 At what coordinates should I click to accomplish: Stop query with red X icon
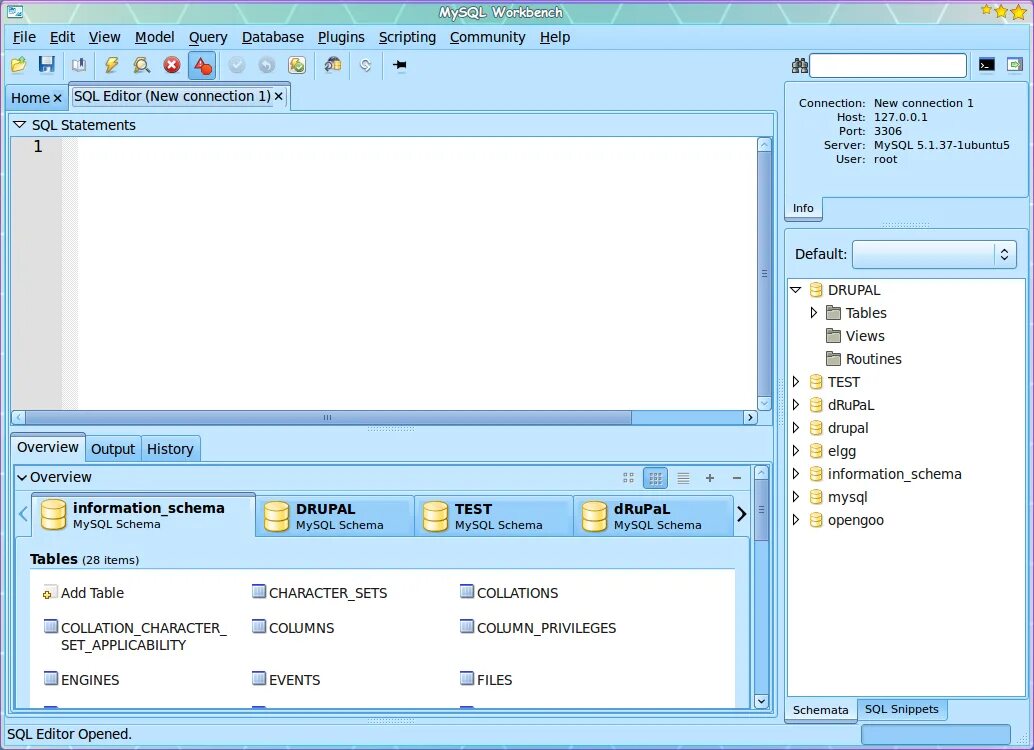pos(172,65)
